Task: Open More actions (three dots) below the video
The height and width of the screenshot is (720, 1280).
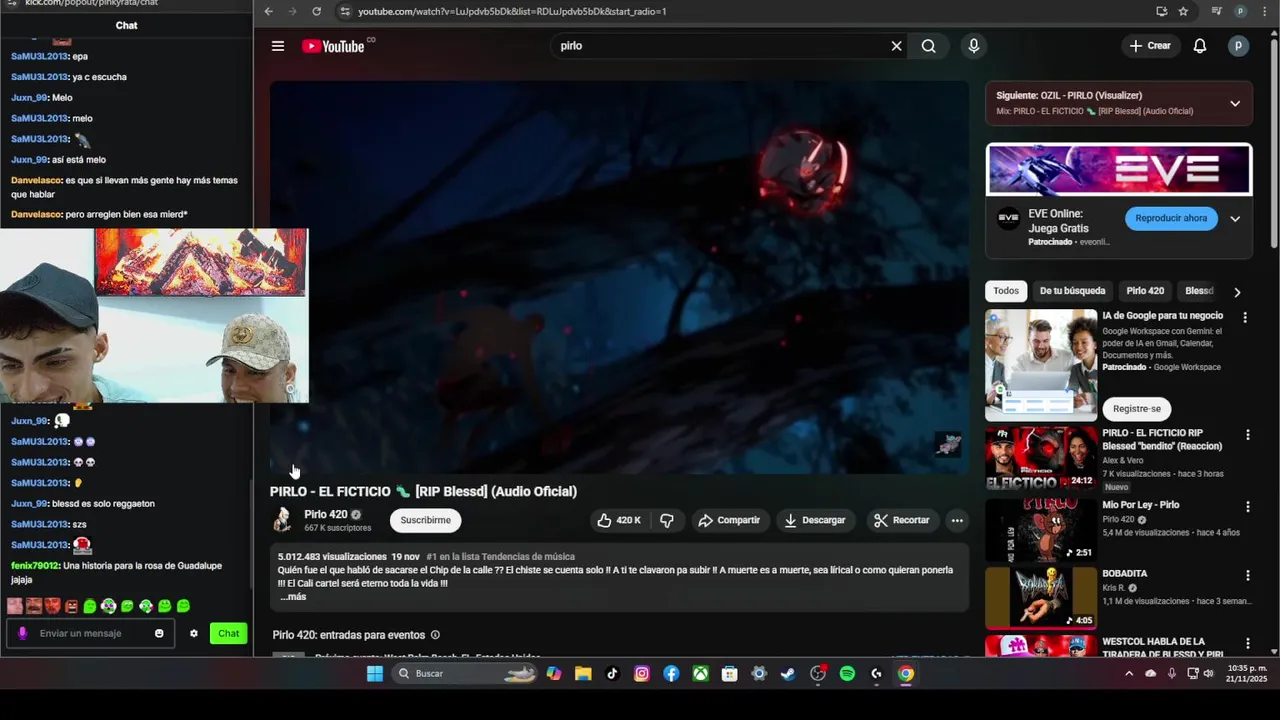Action: point(957,520)
